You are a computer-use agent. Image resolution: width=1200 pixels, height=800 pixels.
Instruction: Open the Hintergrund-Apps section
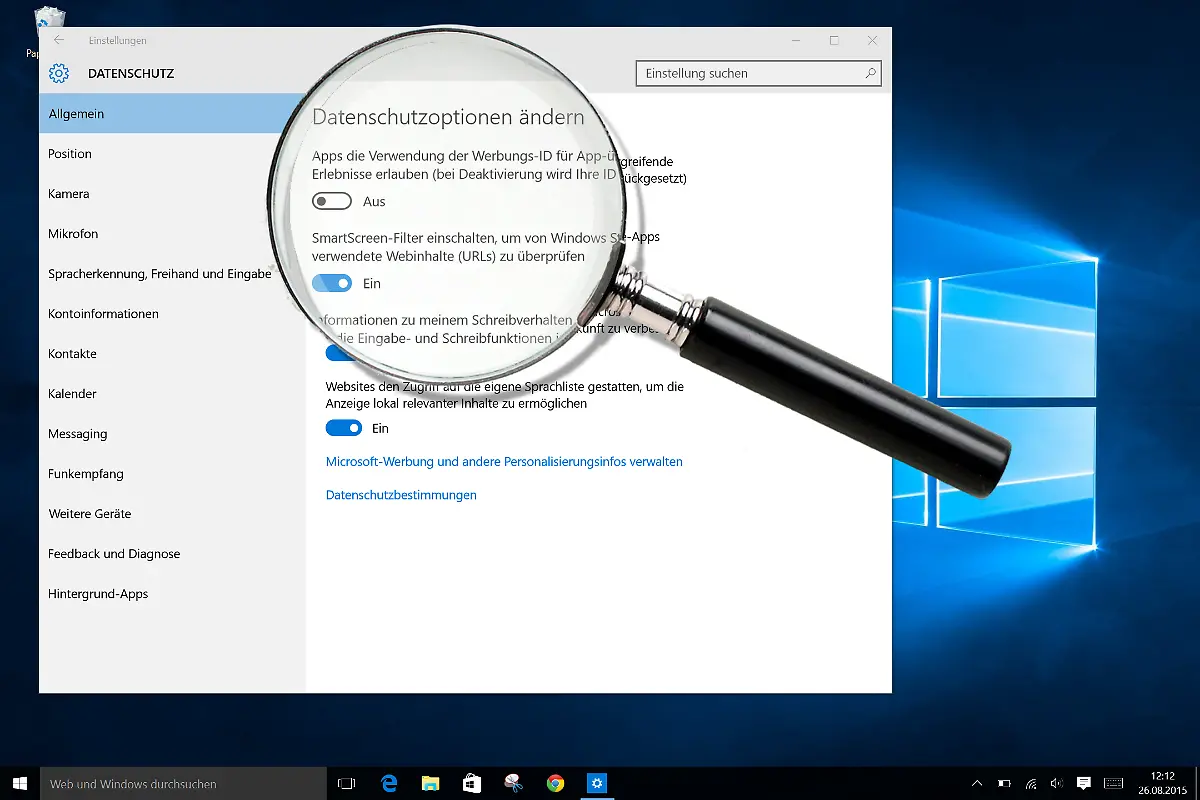97,593
